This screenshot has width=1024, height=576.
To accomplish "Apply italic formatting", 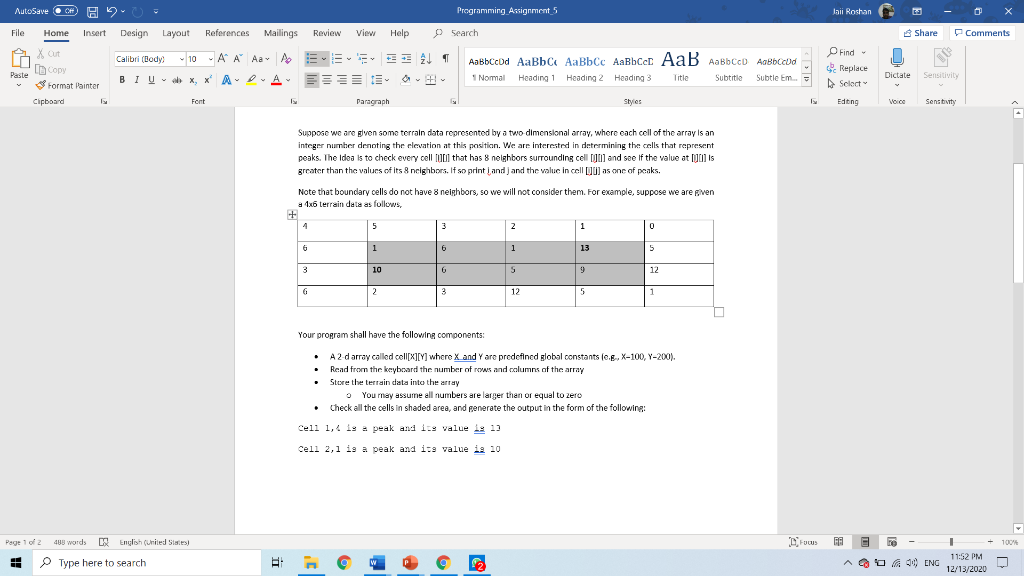I will click(x=137, y=80).
